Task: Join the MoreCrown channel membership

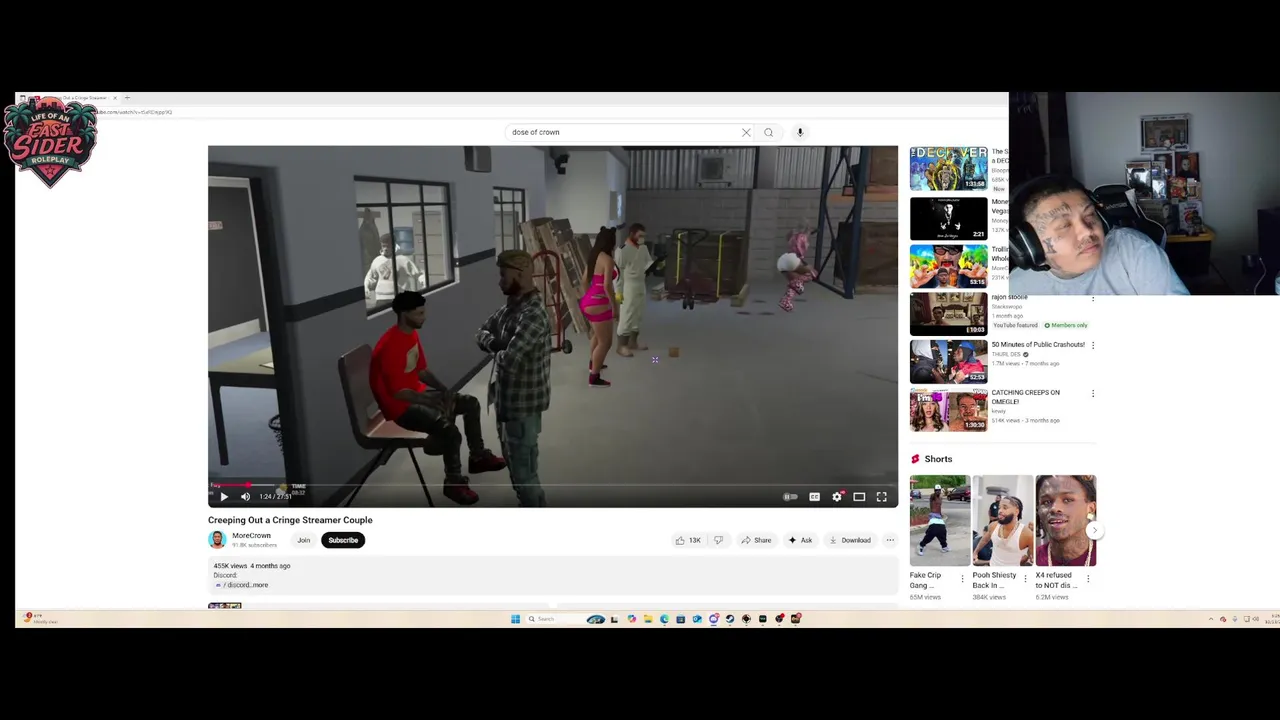Action: click(303, 540)
